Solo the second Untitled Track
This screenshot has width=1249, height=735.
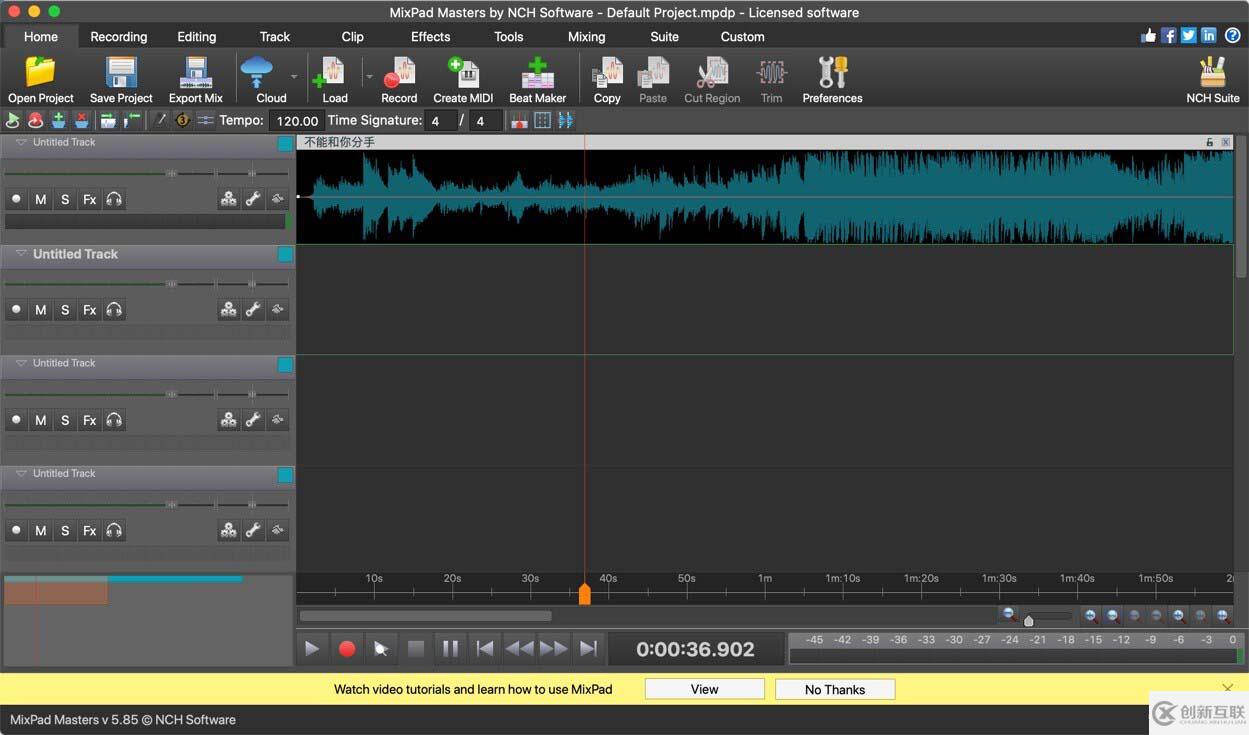pyautogui.click(x=64, y=310)
